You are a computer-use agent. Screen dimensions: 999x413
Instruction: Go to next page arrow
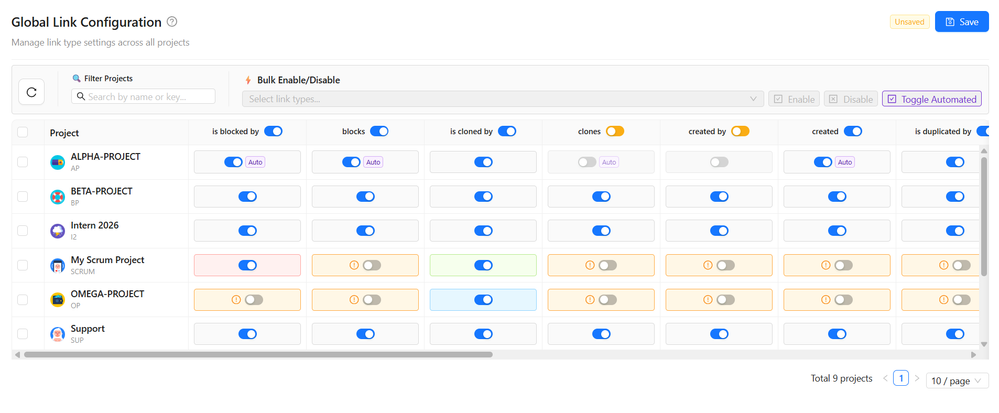[917, 379]
